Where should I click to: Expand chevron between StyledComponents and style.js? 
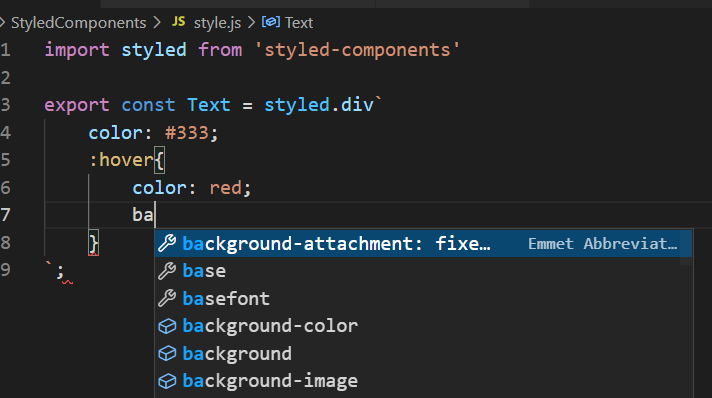[157, 22]
